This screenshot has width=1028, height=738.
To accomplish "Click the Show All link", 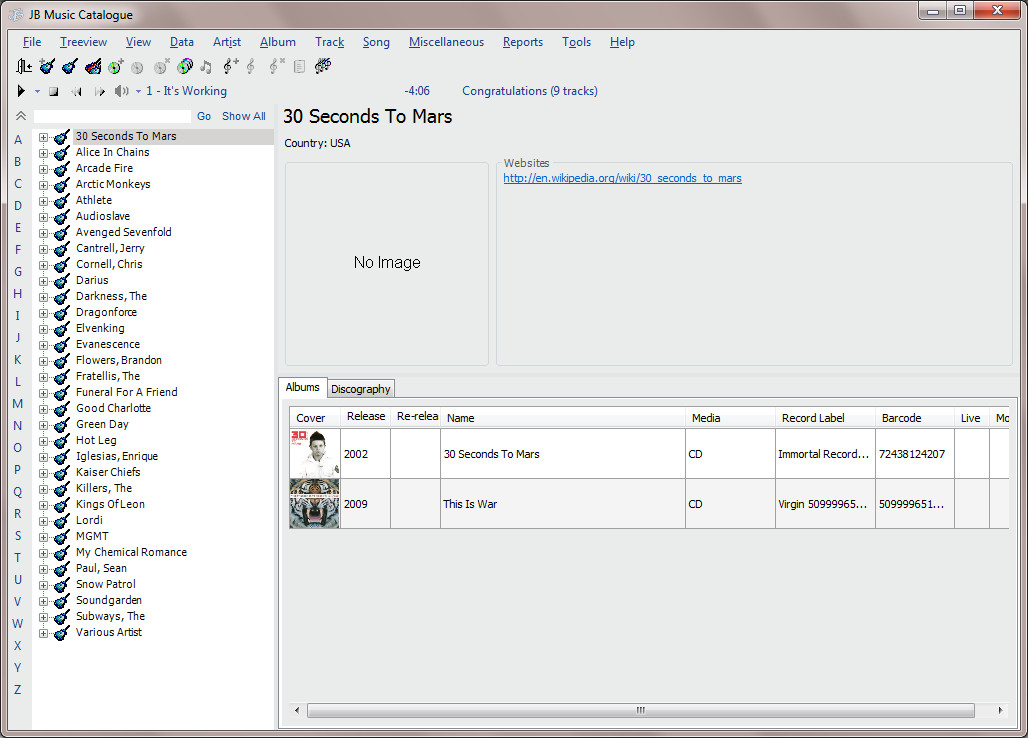I will click(x=244, y=116).
